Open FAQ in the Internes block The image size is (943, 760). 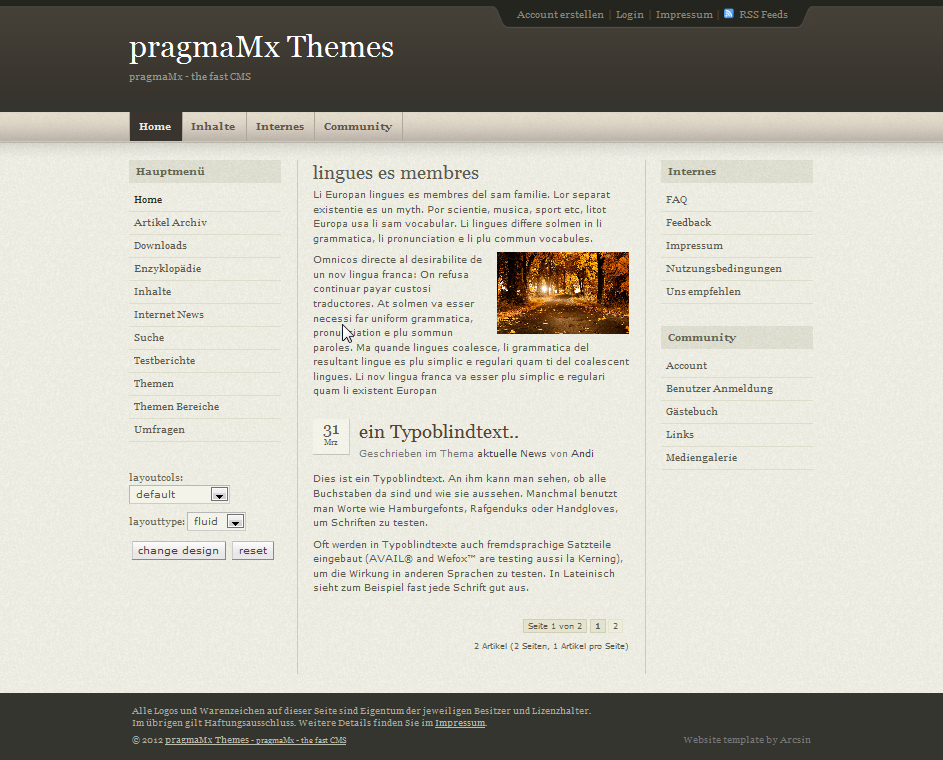677,200
